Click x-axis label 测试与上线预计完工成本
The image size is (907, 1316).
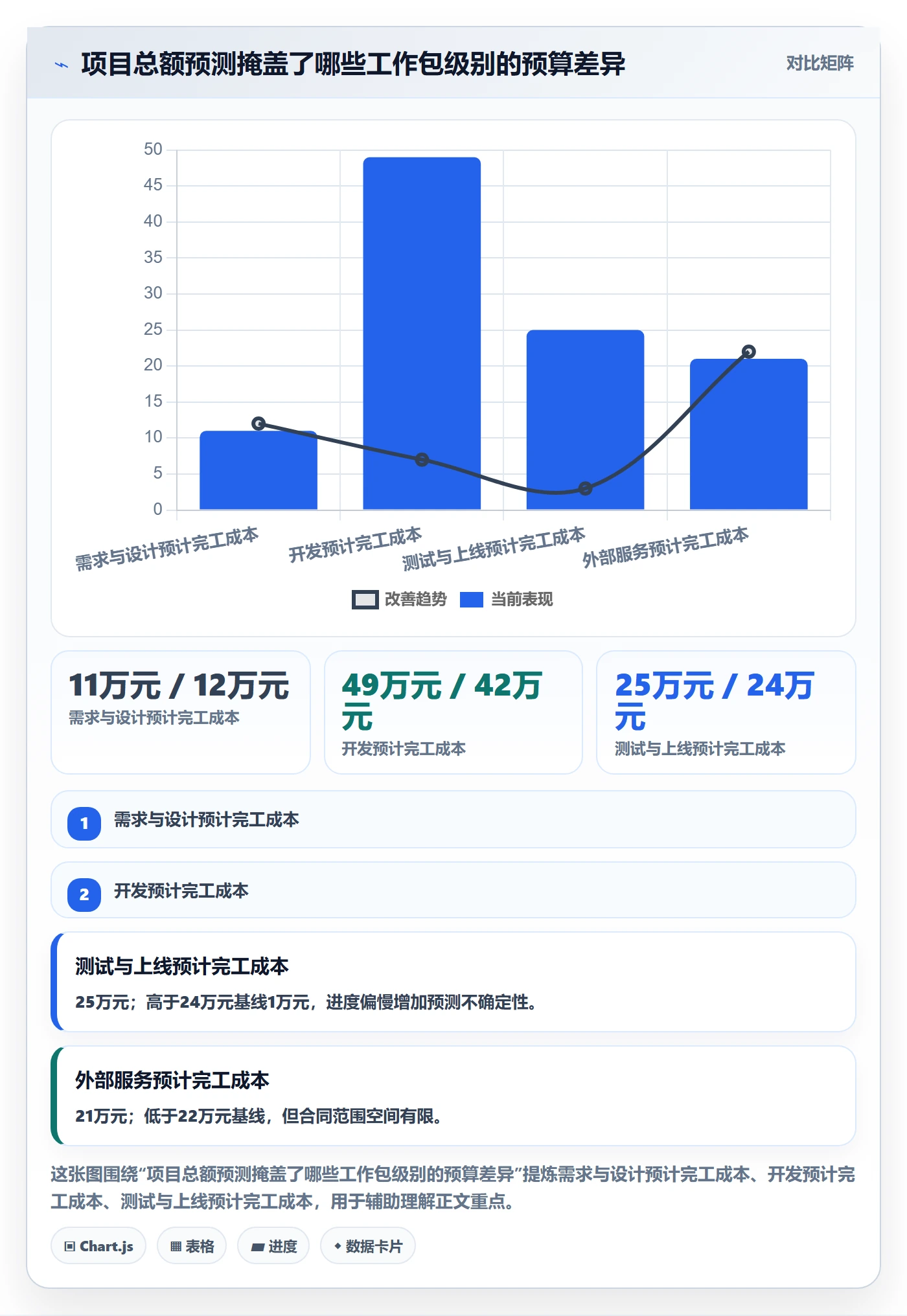(x=494, y=549)
